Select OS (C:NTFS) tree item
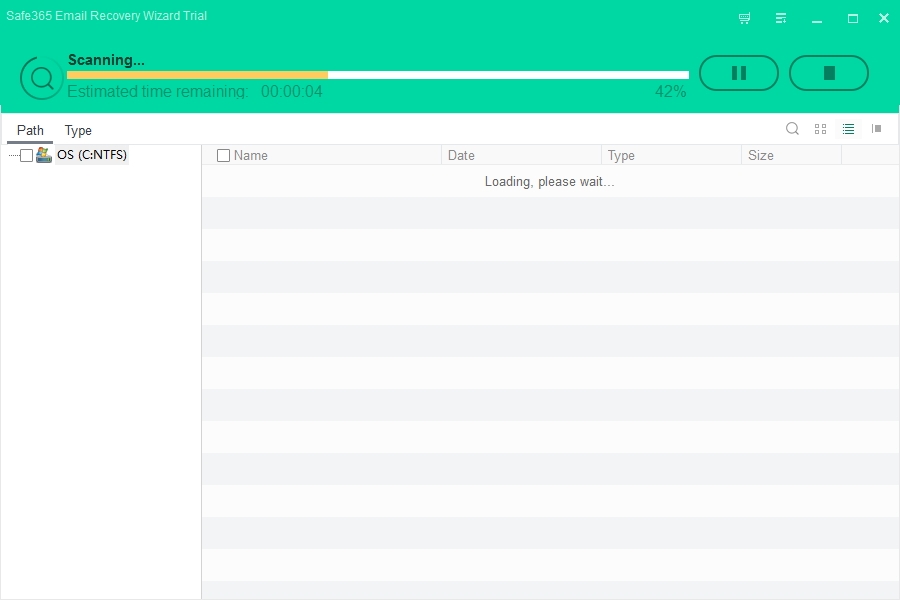 92,155
